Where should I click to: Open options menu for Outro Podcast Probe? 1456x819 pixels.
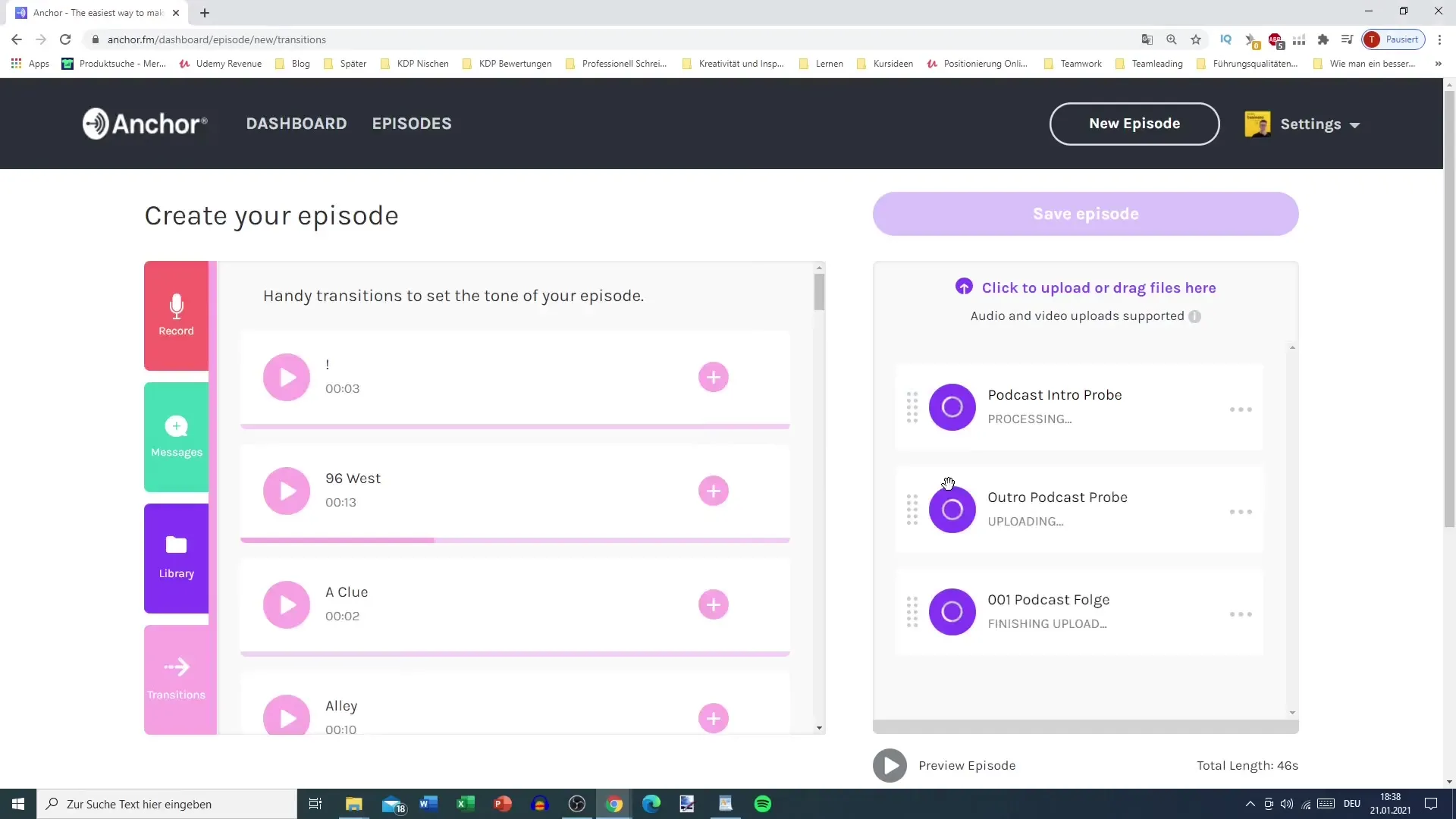coord(1241,512)
